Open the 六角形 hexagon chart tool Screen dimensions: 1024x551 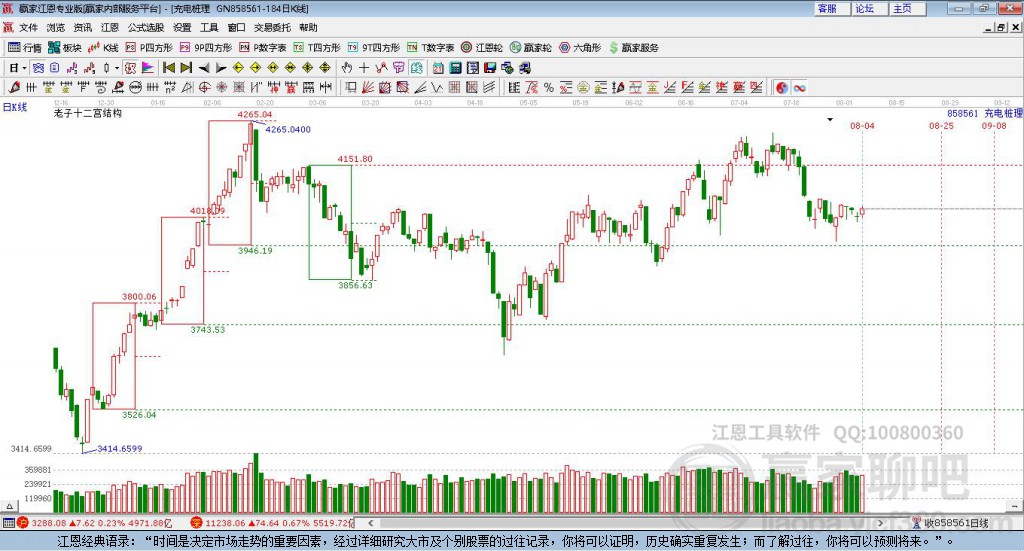[x=580, y=48]
